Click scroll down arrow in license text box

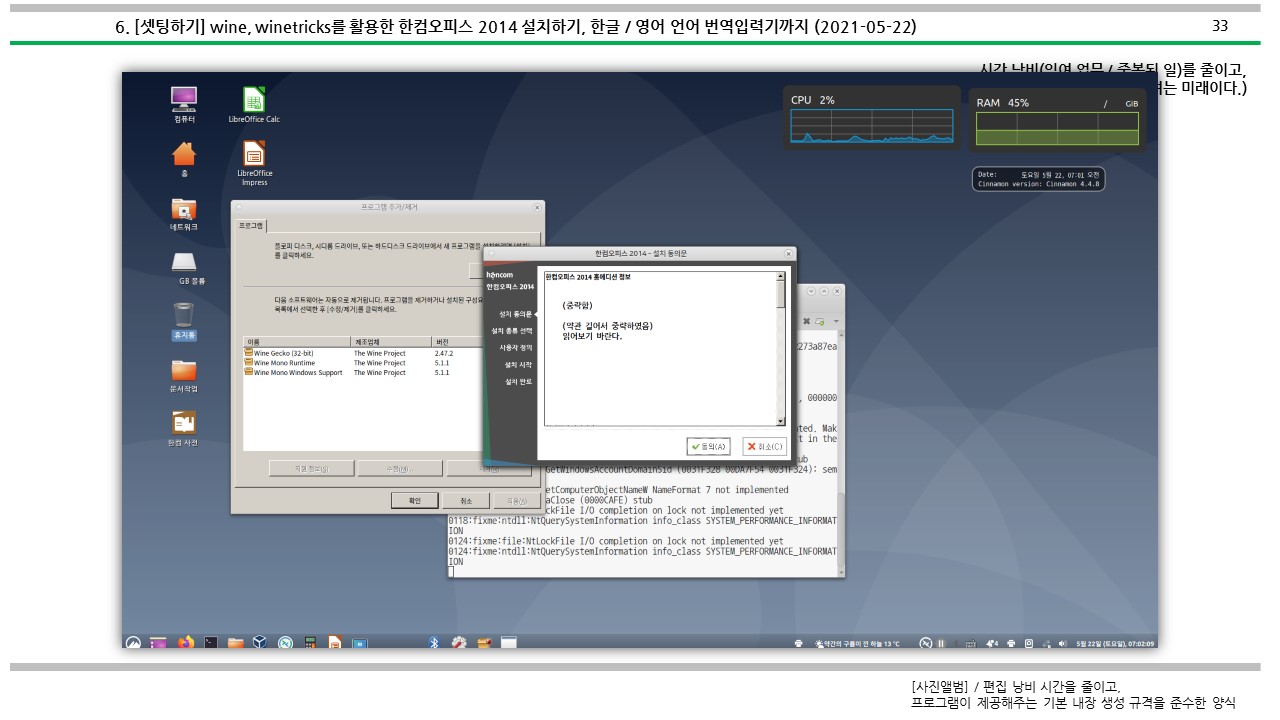(x=781, y=421)
